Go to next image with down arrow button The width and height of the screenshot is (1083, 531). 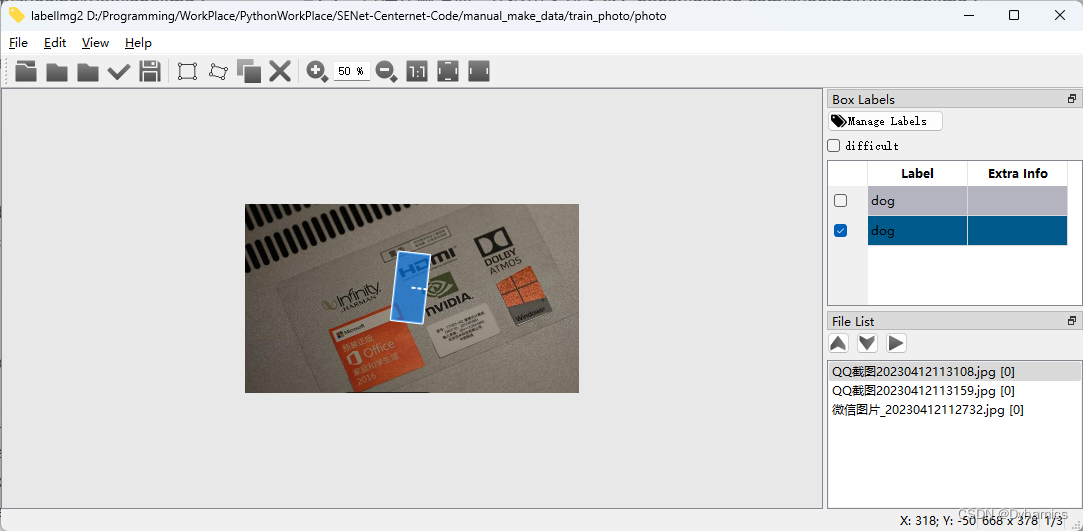(x=868, y=343)
